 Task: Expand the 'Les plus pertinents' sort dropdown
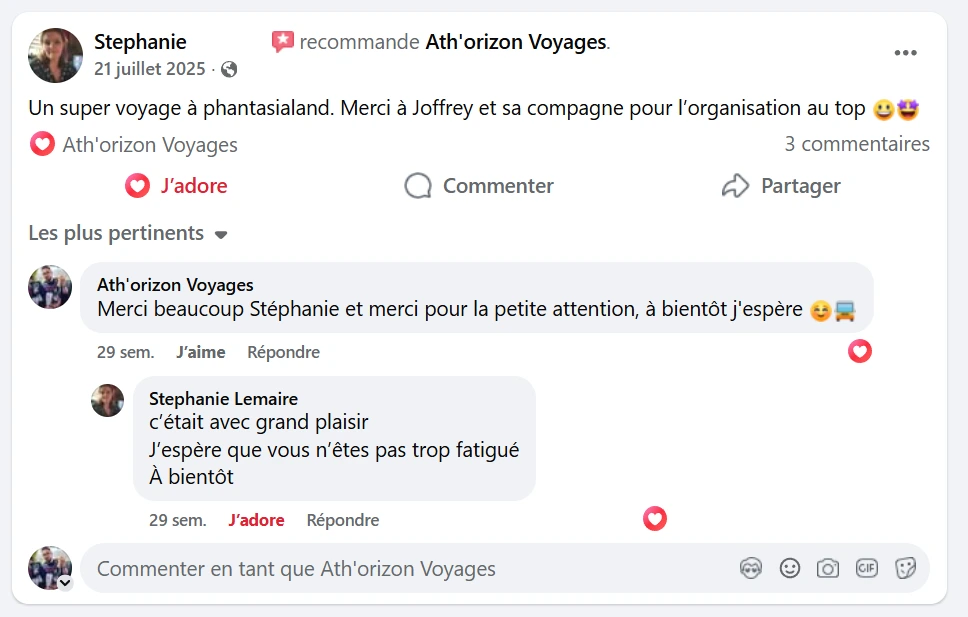pyautogui.click(x=128, y=234)
